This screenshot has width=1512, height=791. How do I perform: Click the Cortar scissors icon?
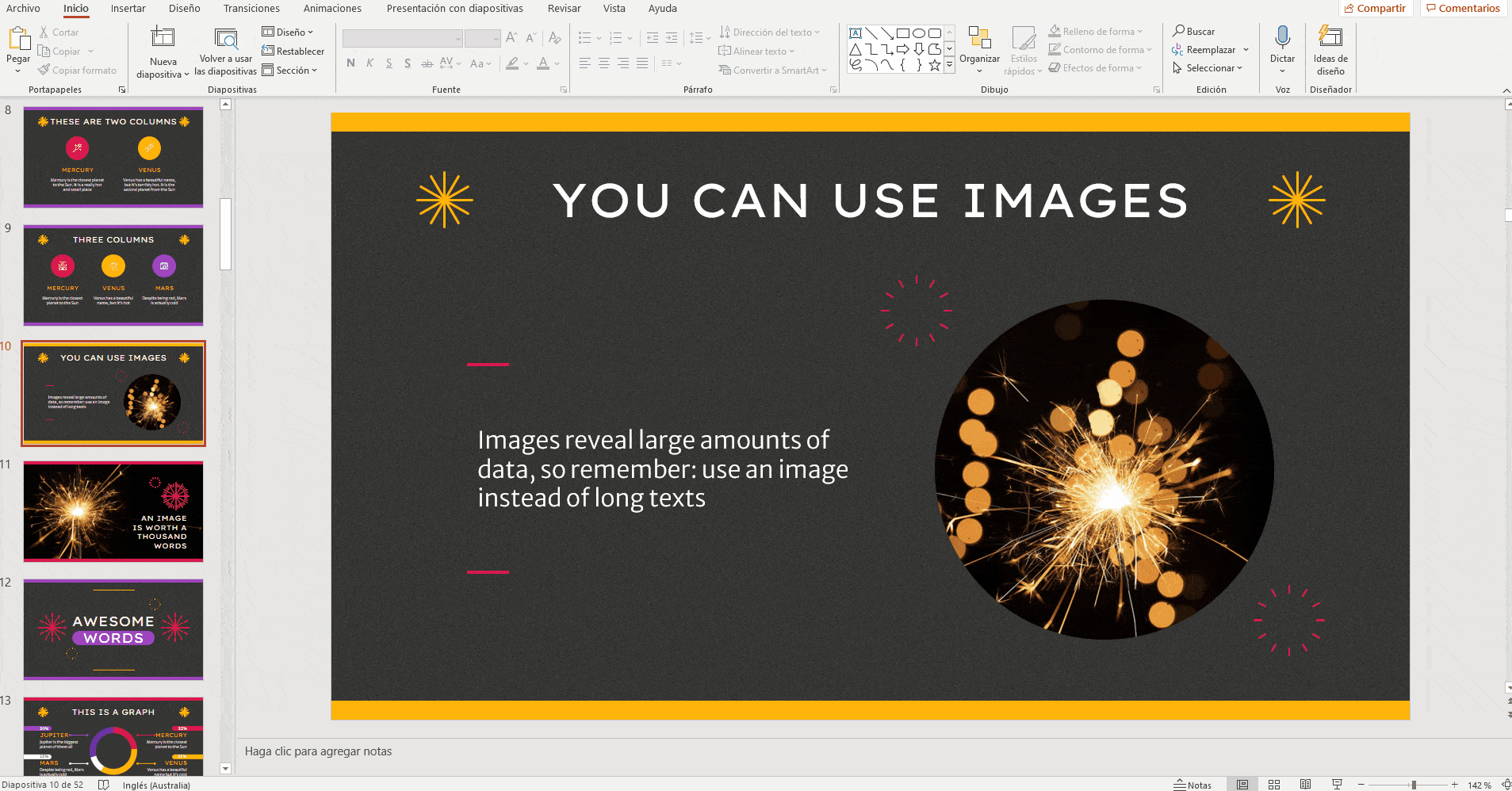[x=44, y=32]
